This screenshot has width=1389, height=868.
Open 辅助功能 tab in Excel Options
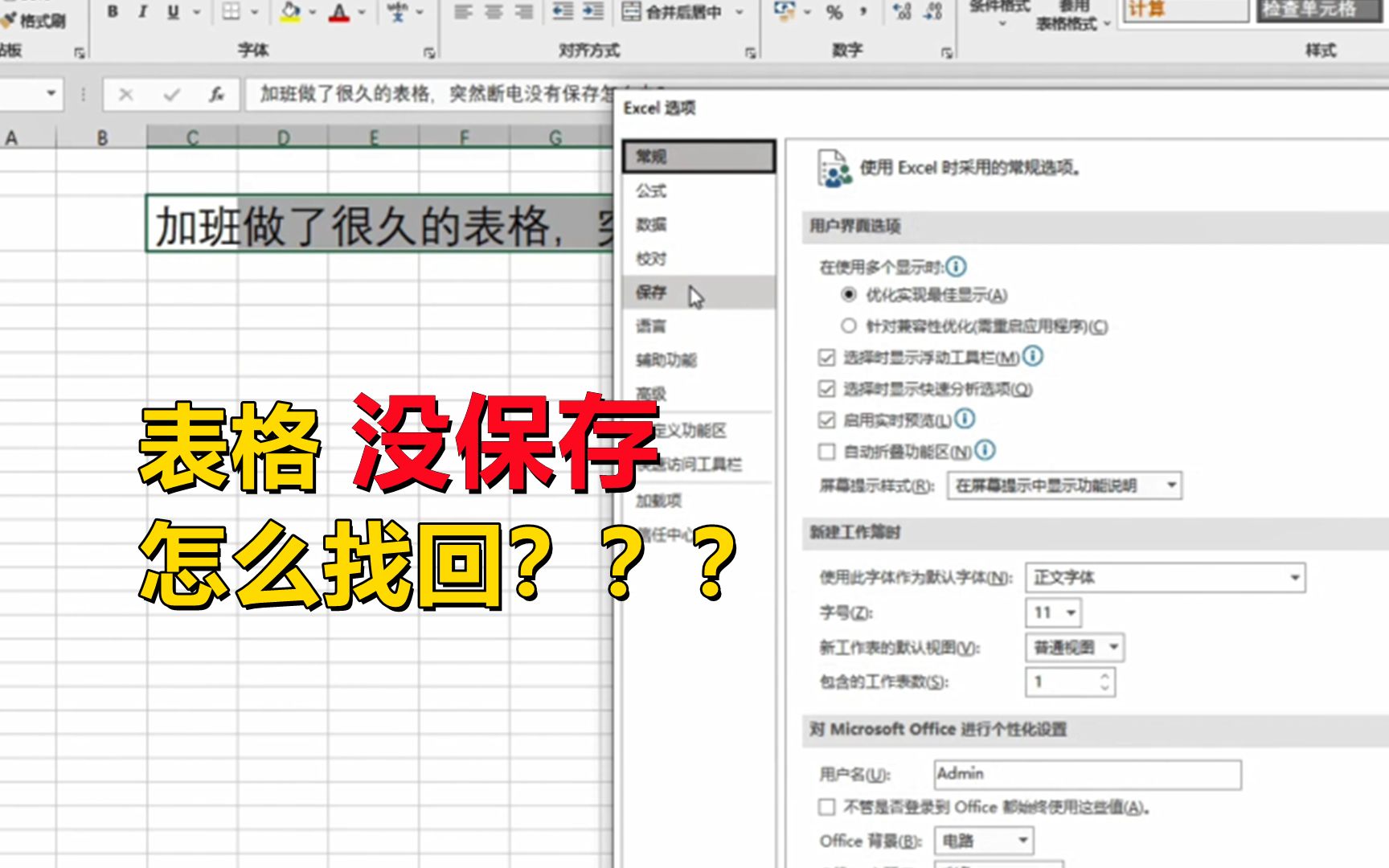699,359
